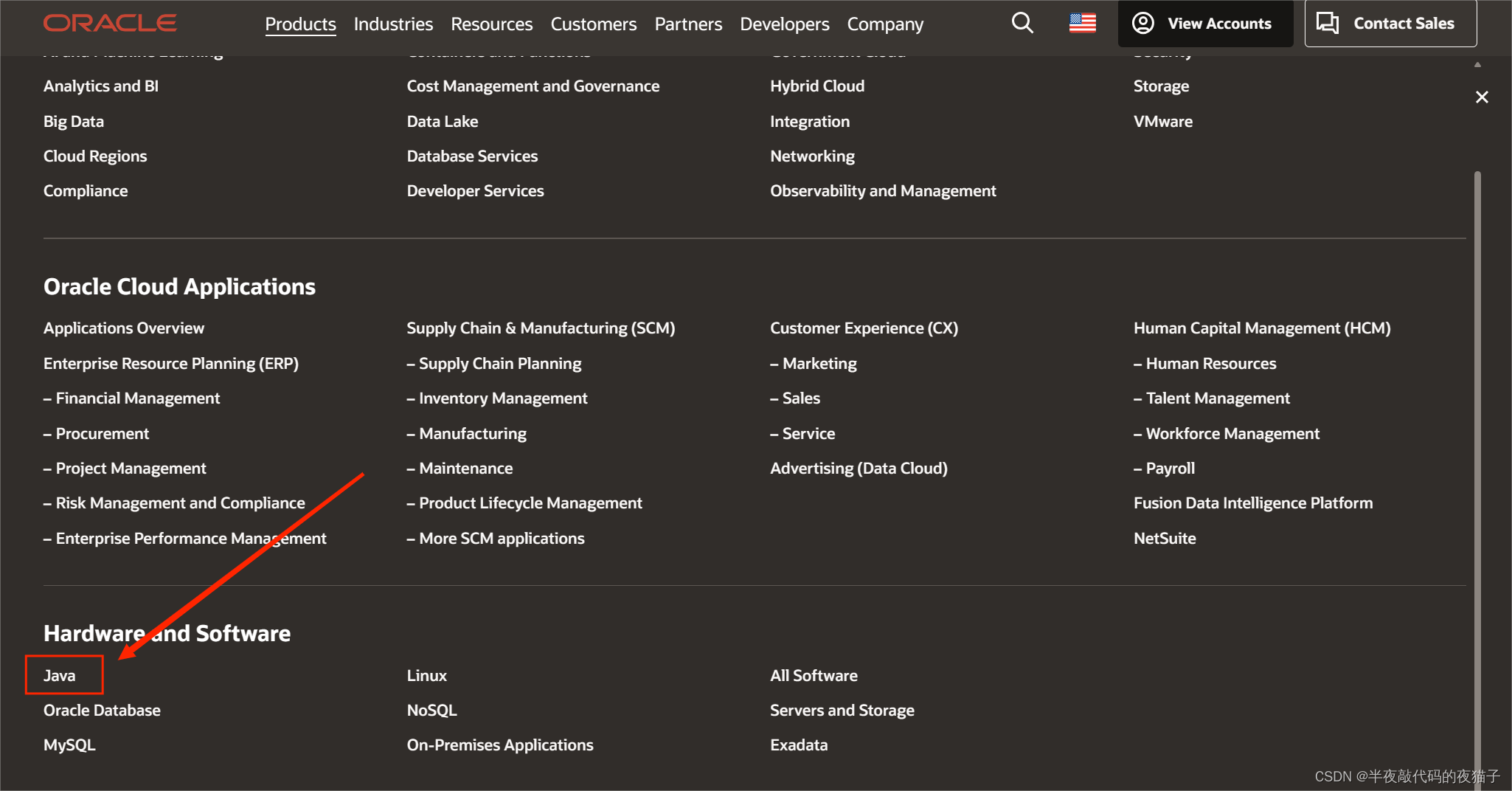Viewport: 1512px width, 791px height.
Task: Open the Payroll link
Action: pos(1165,468)
